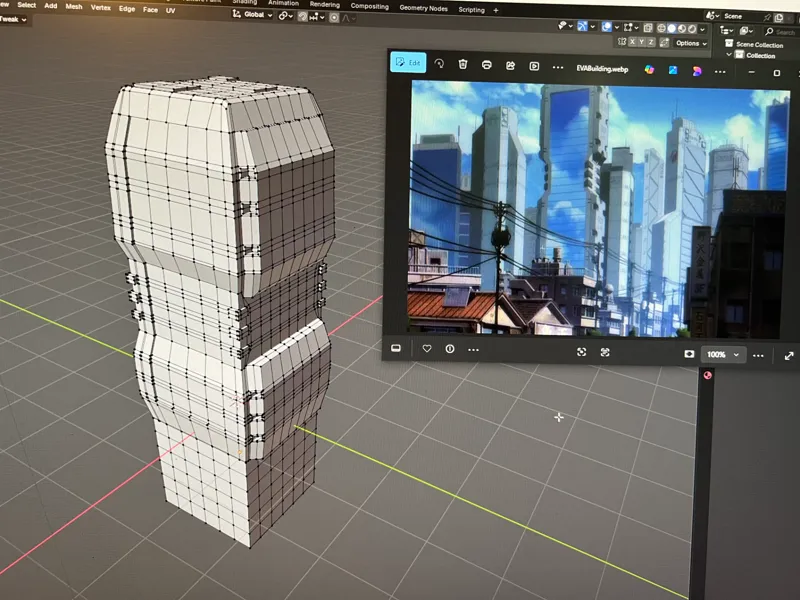Viewport: 800px width, 600px height.
Task: Open more options beside info icon in Photos
Action: coord(473,350)
